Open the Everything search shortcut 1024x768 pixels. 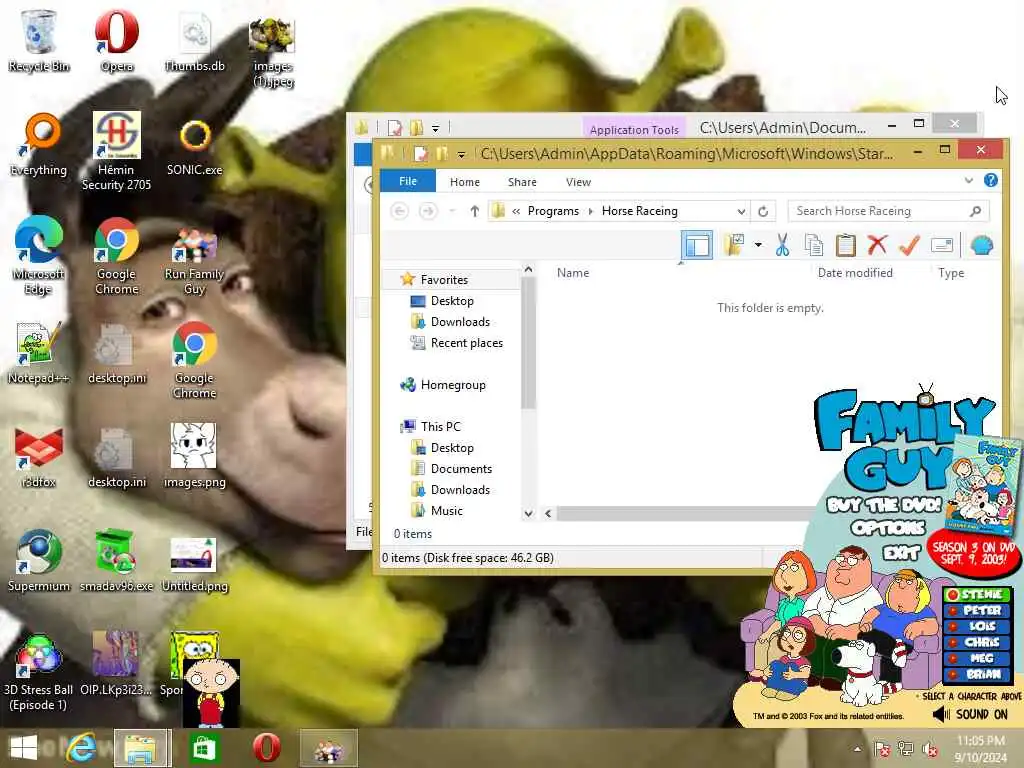click(39, 145)
